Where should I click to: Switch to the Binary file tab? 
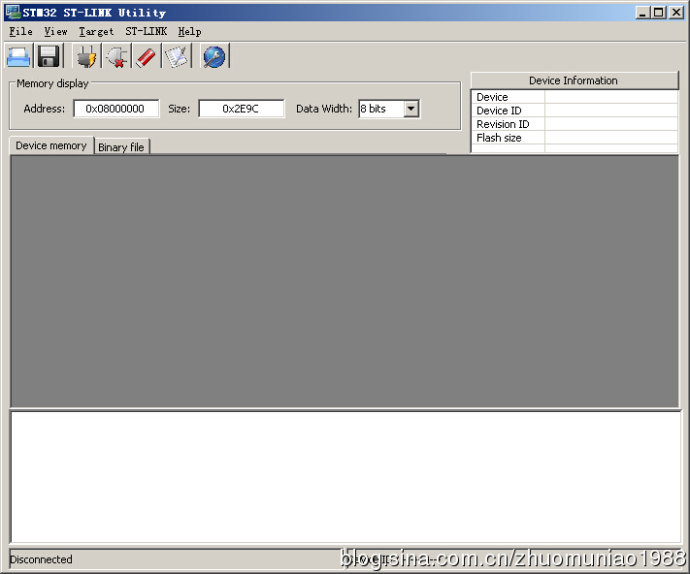click(x=121, y=147)
